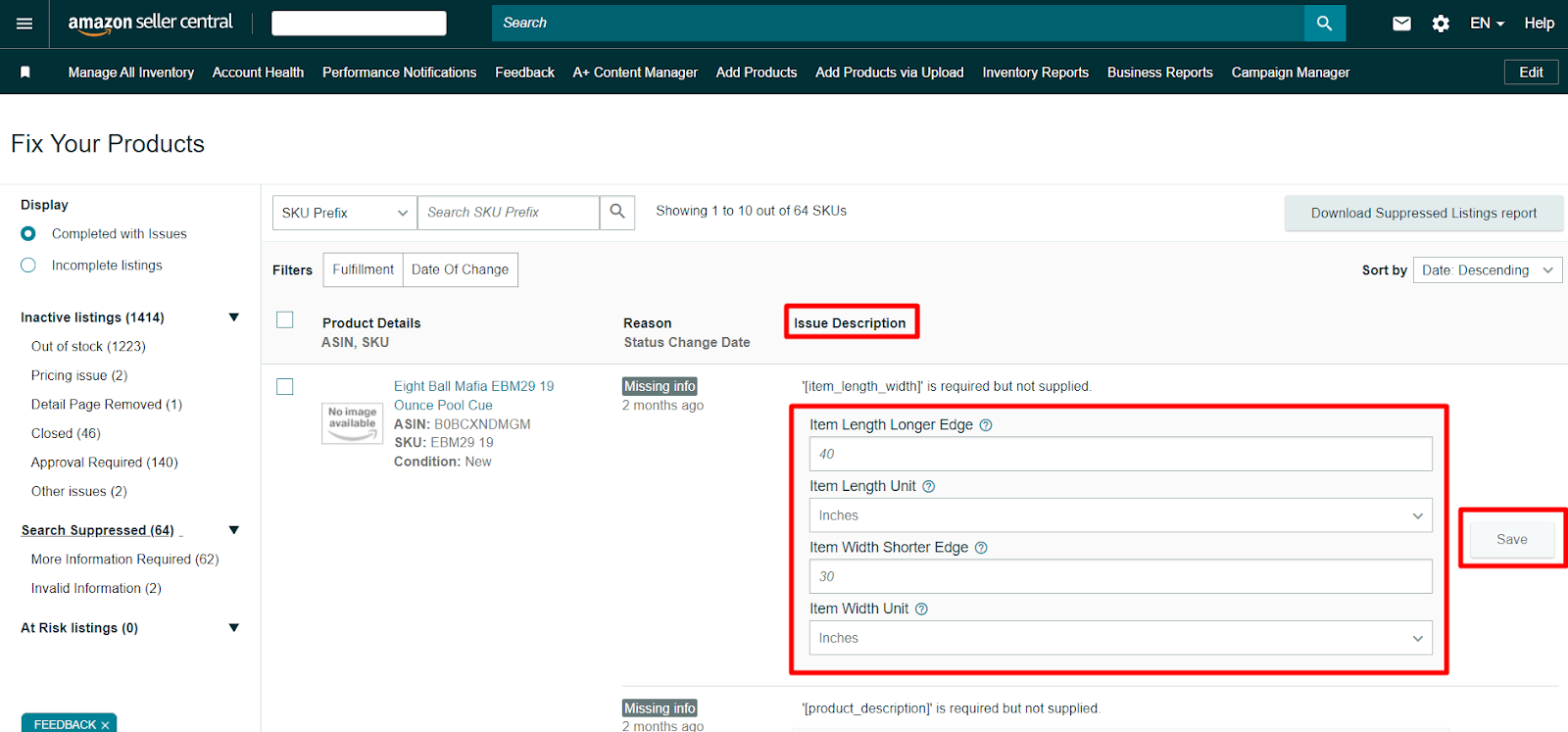Click Inactive listings (1414) heading
The image size is (1568, 732).
point(92,317)
